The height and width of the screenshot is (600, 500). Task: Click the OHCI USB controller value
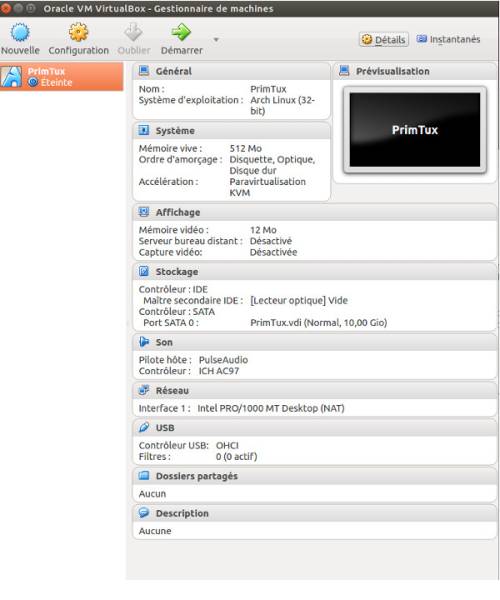pyautogui.click(x=227, y=445)
